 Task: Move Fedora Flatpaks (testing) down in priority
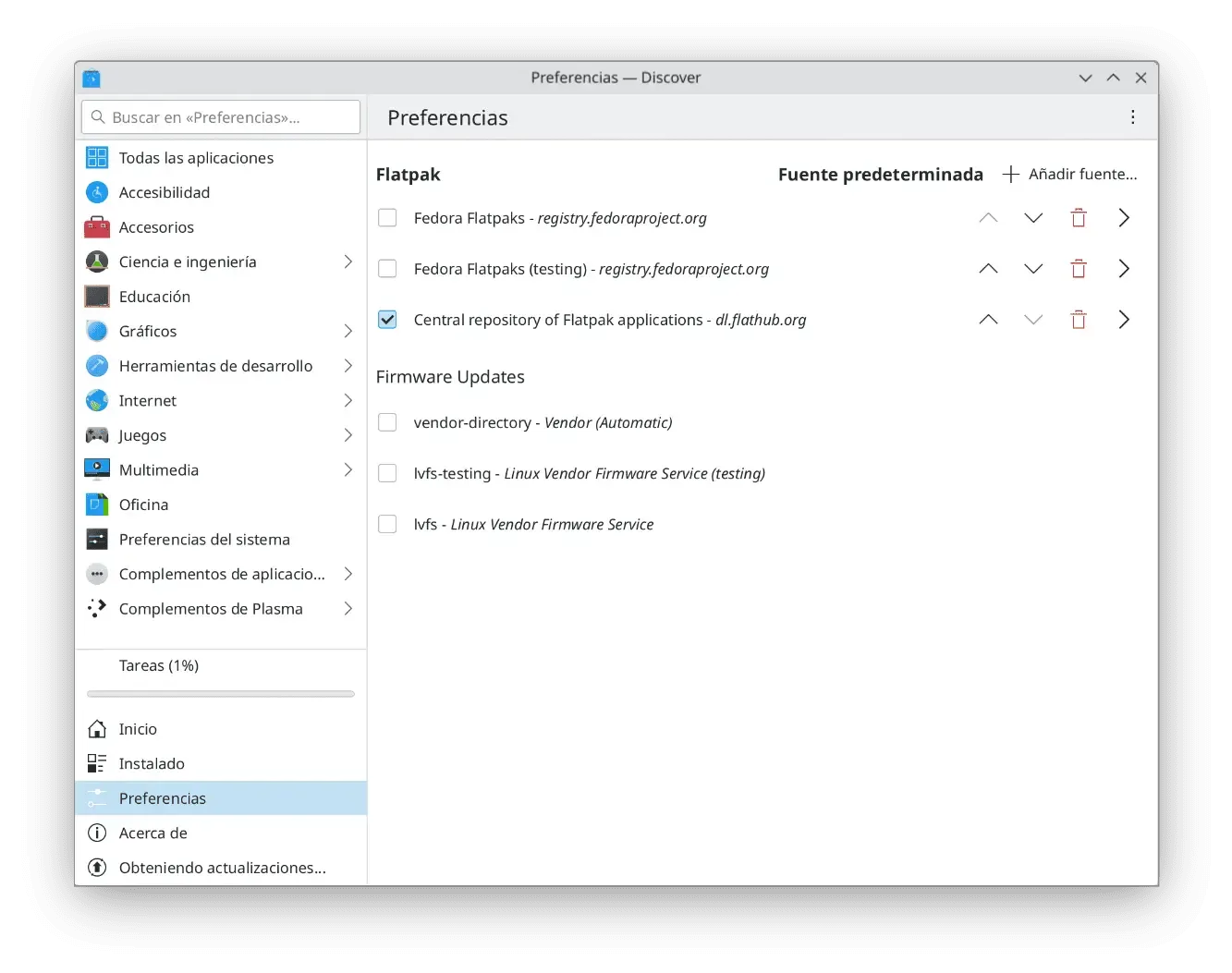pyautogui.click(x=1033, y=269)
